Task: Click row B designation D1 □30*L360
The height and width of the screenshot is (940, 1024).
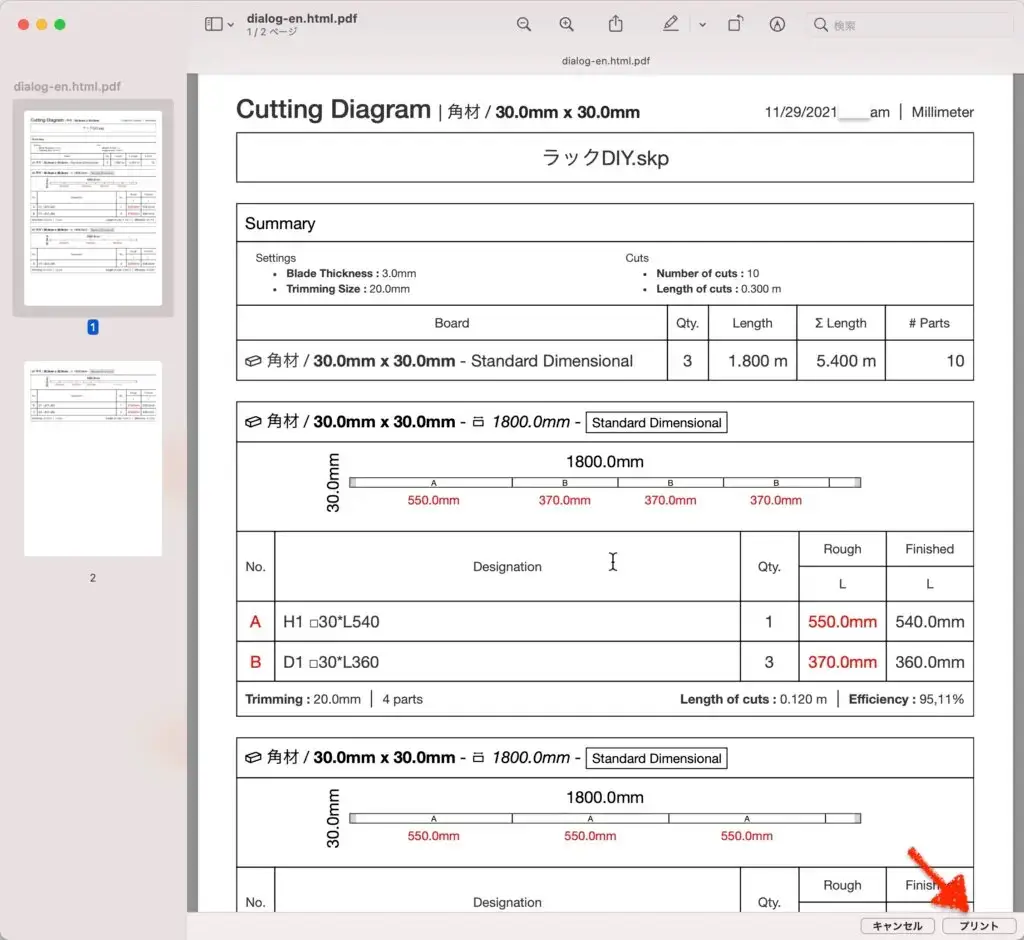Action: tap(331, 662)
